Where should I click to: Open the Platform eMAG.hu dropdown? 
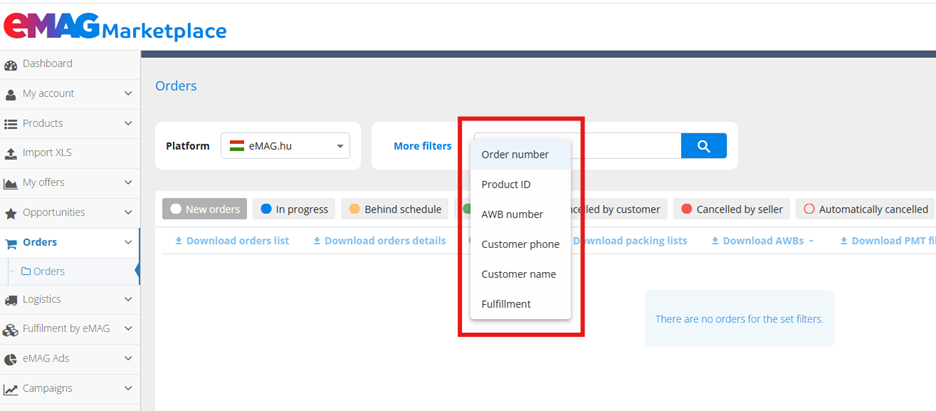pyautogui.click(x=285, y=146)
